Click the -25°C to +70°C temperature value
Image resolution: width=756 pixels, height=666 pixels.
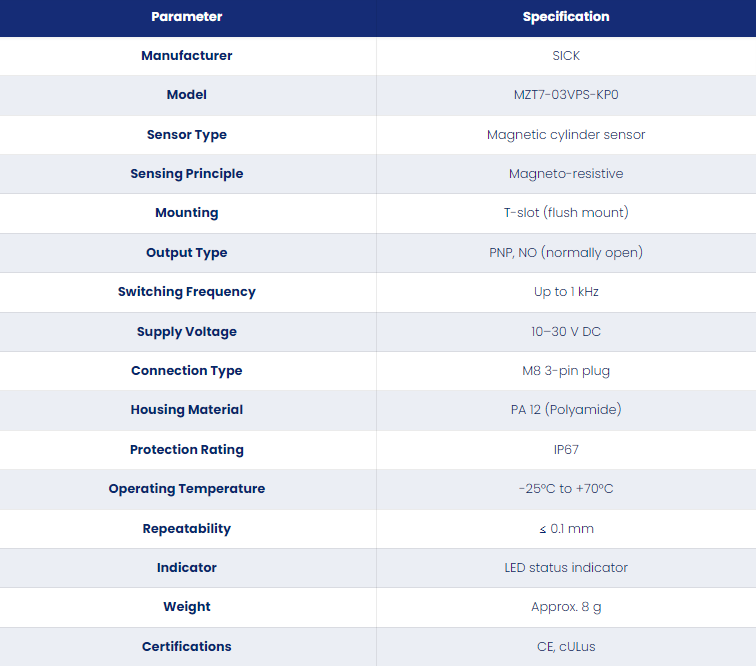coord(566,489)
